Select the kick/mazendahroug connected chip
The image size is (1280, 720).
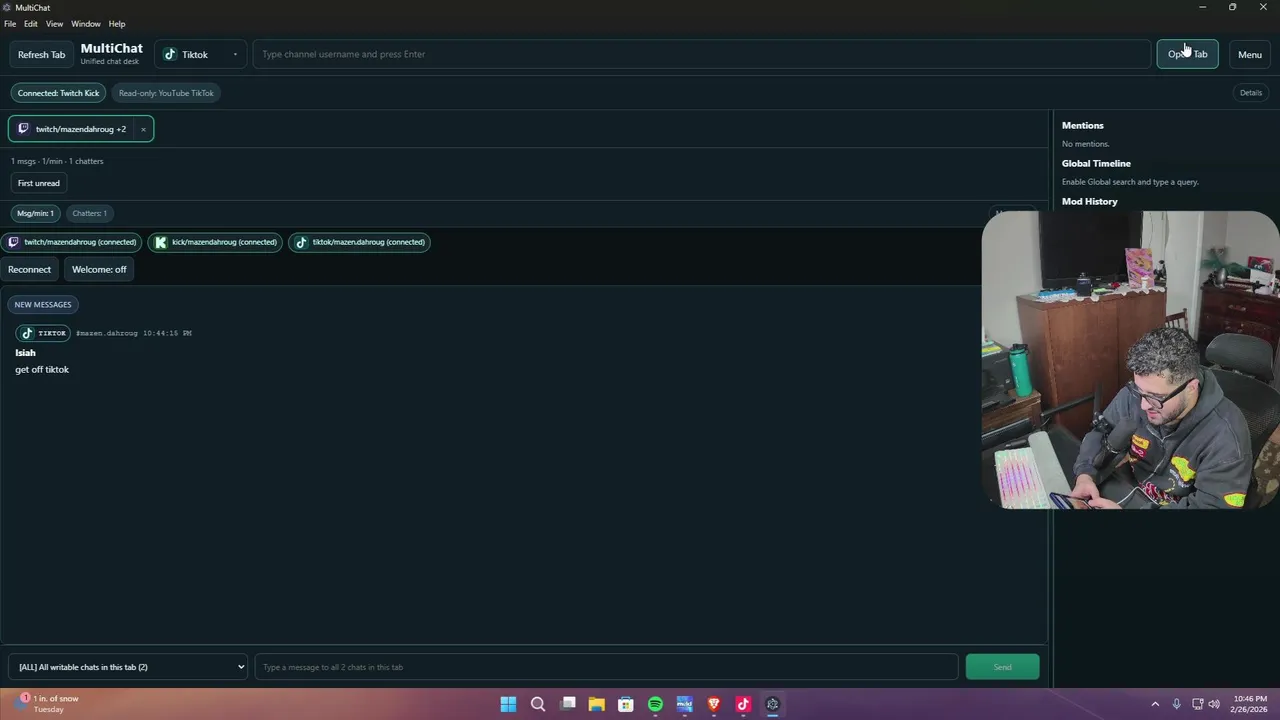point(215,242)
